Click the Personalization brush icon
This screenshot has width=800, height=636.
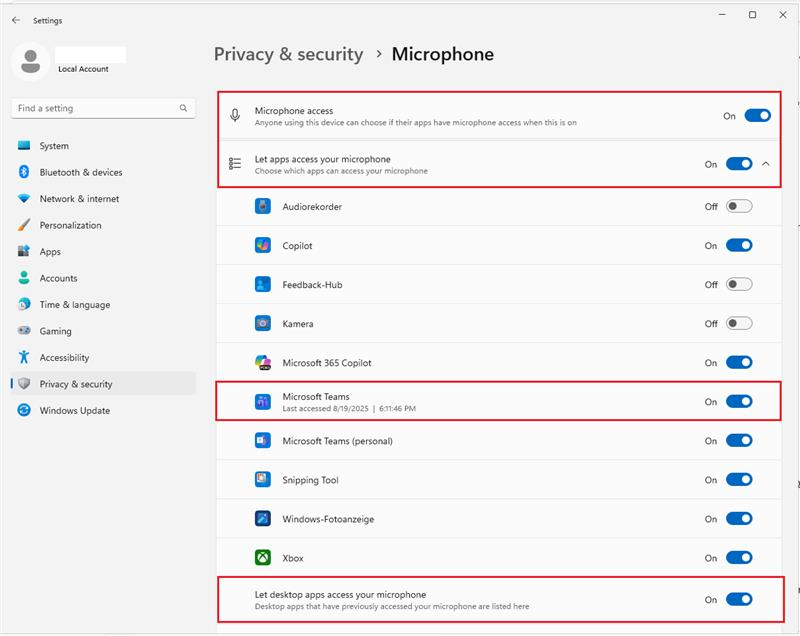coord(24,225)
